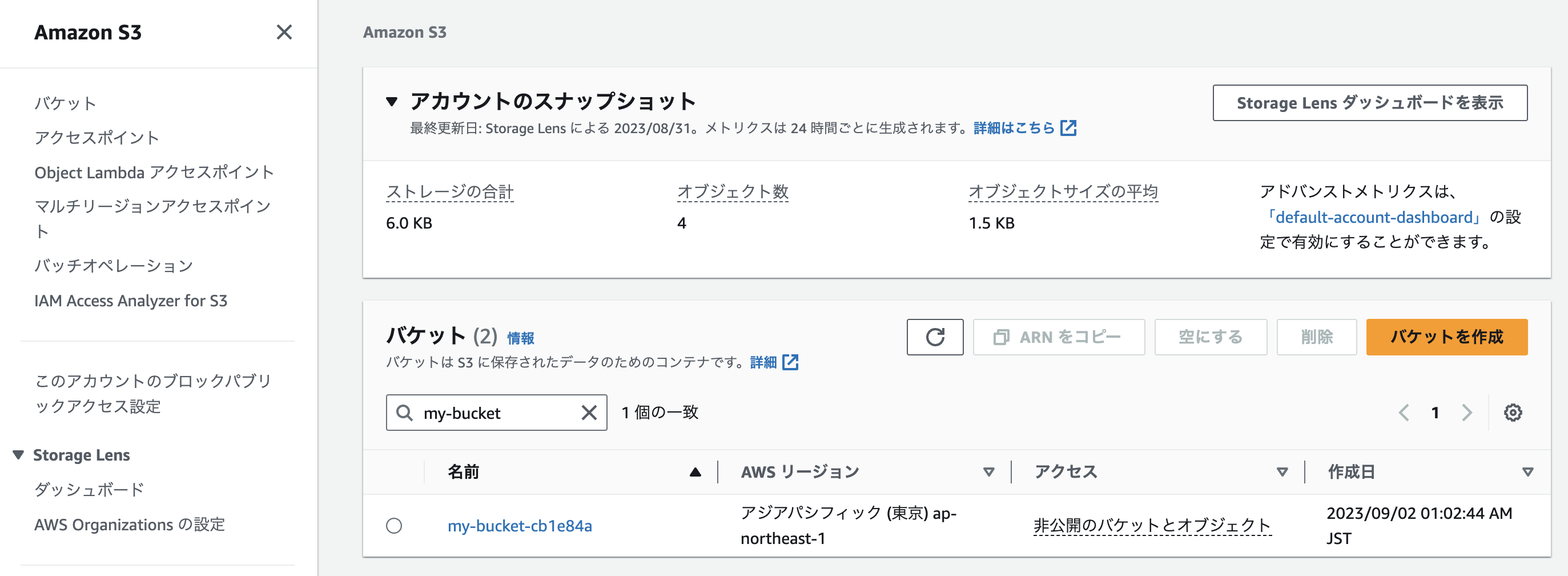This screenshot has width=1568, height=576.
Task: Click バケットを作成 button
Action: [x=1446, y=337]
